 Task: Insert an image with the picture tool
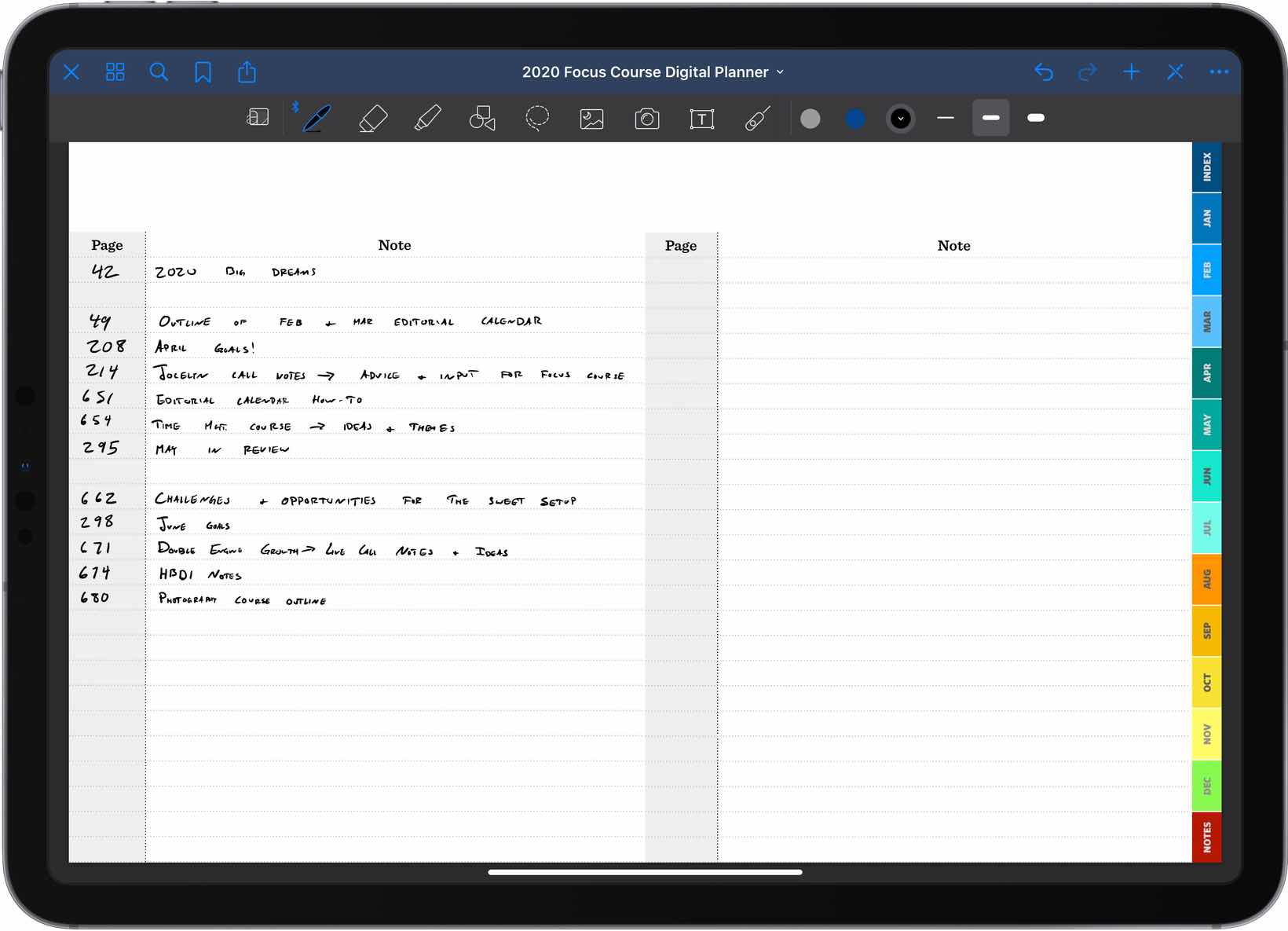(x=591, y=119)
